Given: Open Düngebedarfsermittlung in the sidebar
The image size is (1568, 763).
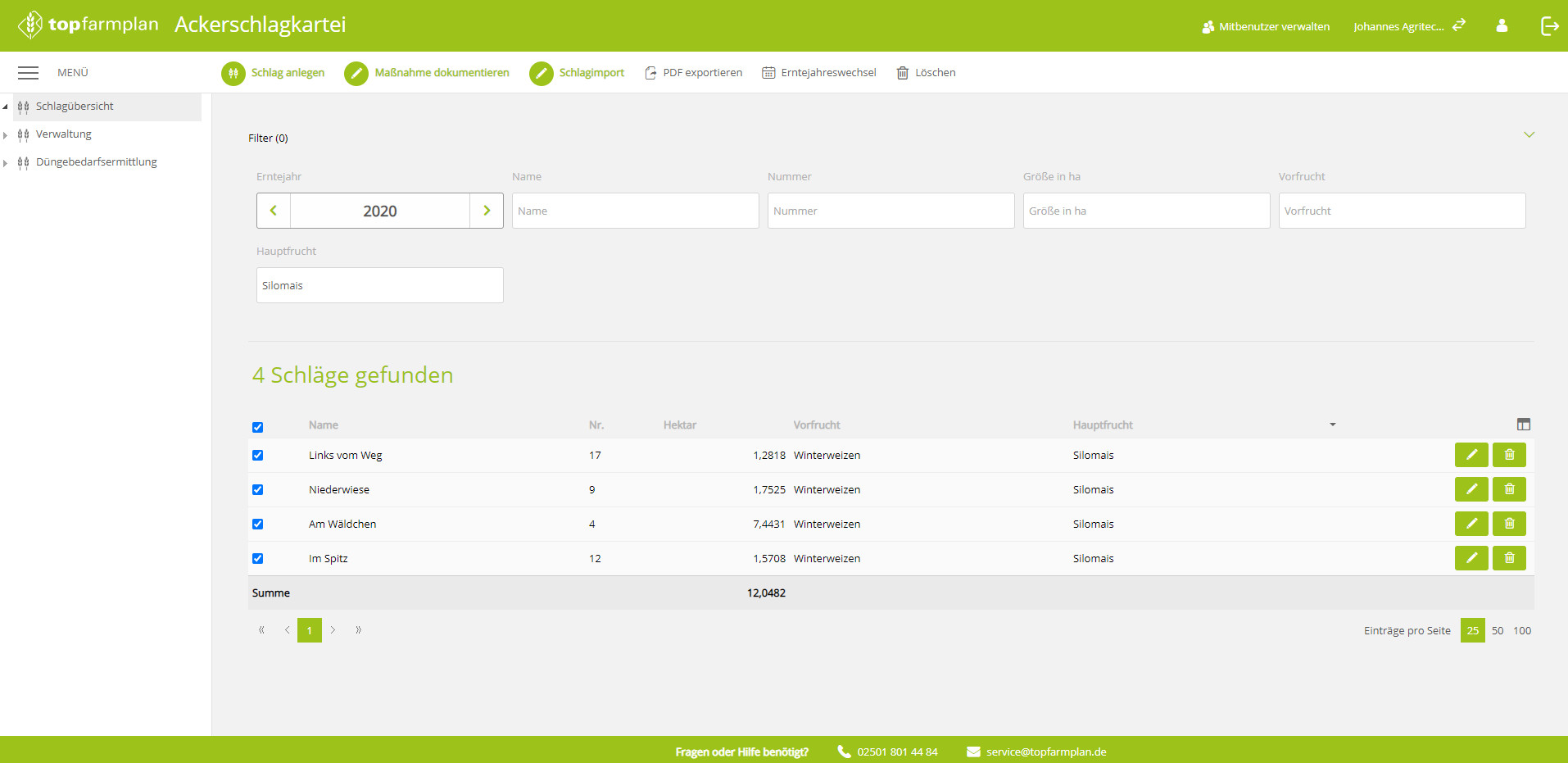Looking at the screenshot, I should pos(96,162).
